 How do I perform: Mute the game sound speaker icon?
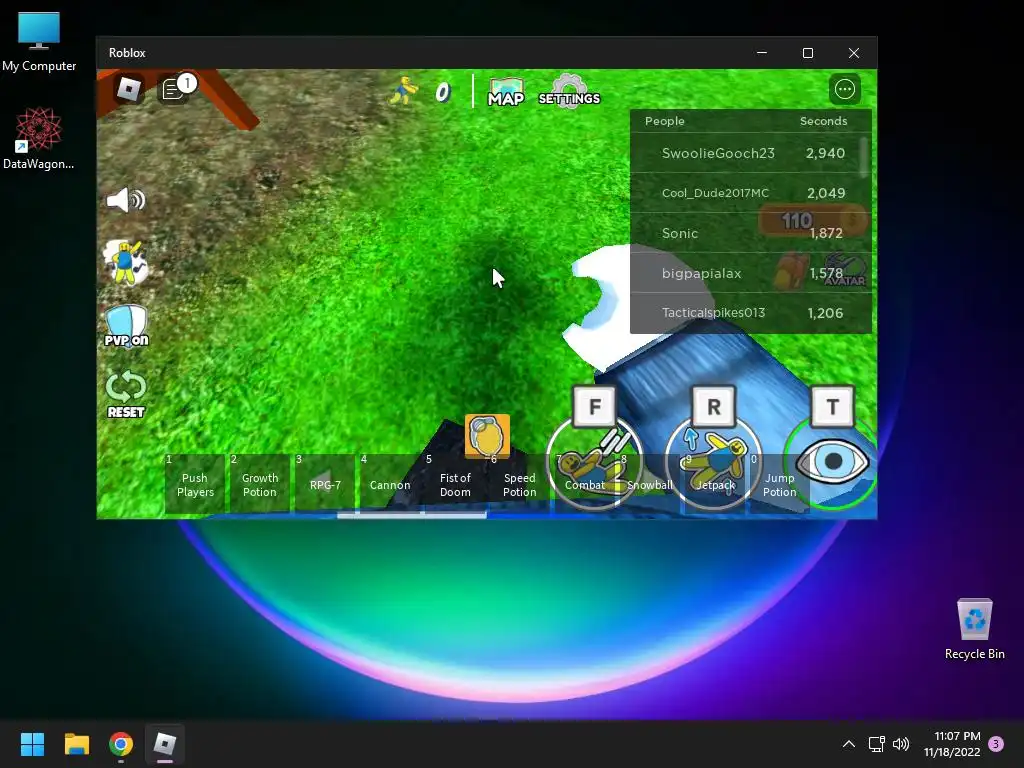point(125,200)
